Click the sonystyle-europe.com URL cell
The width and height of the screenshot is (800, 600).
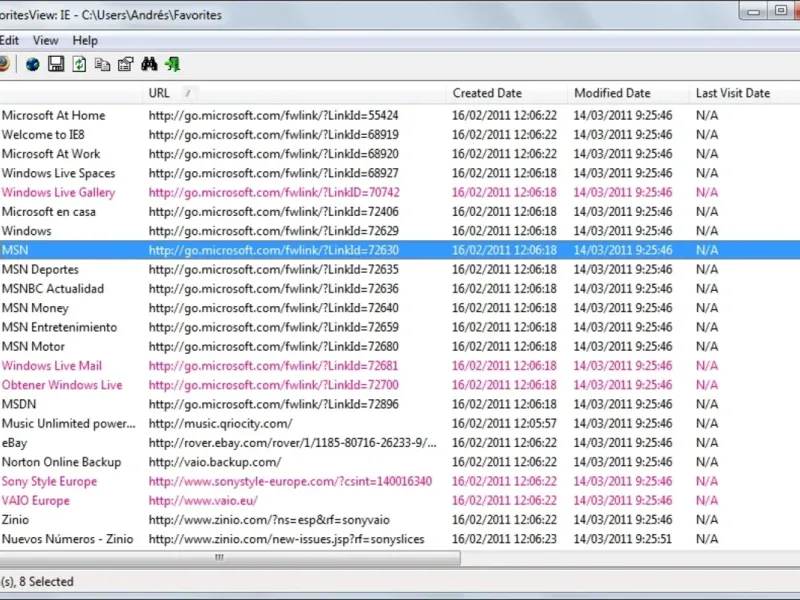tap(290, 481)
